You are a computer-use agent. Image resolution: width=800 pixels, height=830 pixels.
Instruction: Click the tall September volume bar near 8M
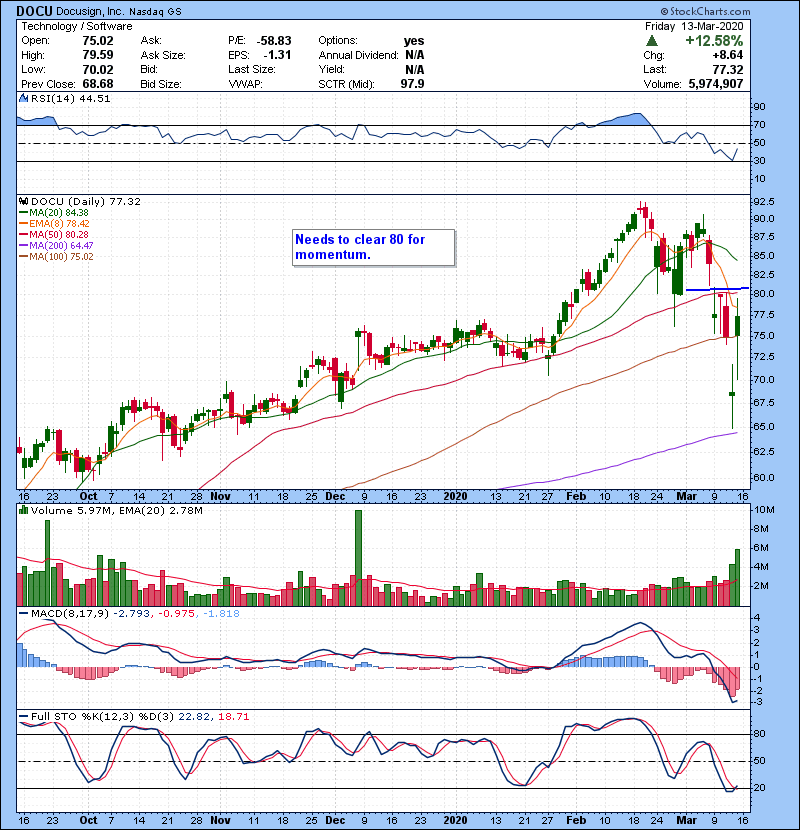[48, 563]
